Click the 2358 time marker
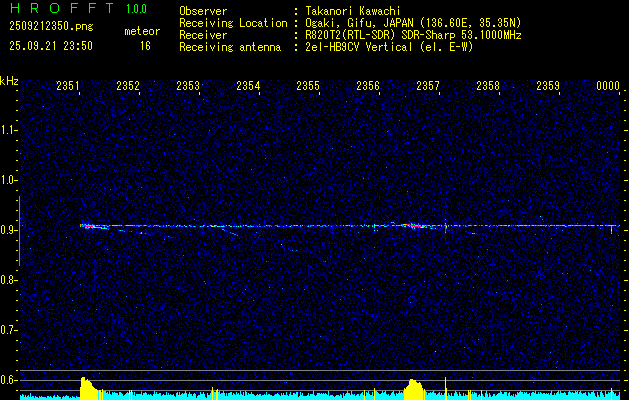This screenshot has width=629, height=400. (488, 86)
